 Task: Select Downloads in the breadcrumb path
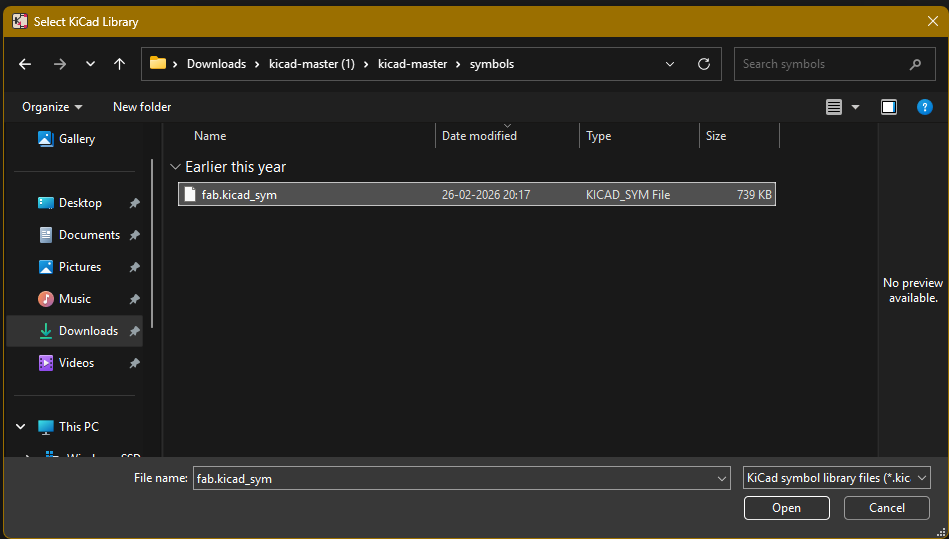216,64
